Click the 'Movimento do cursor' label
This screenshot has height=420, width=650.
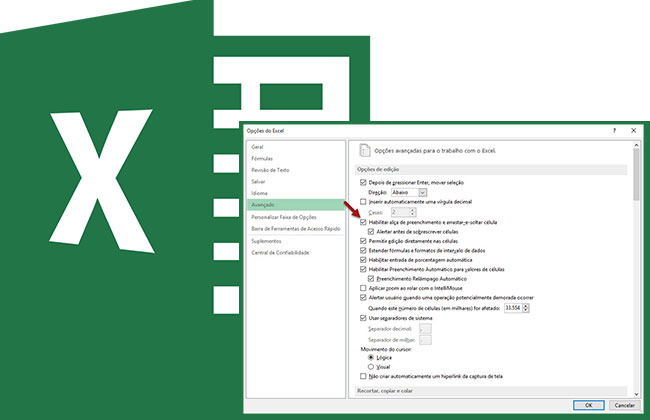[386, 350]
